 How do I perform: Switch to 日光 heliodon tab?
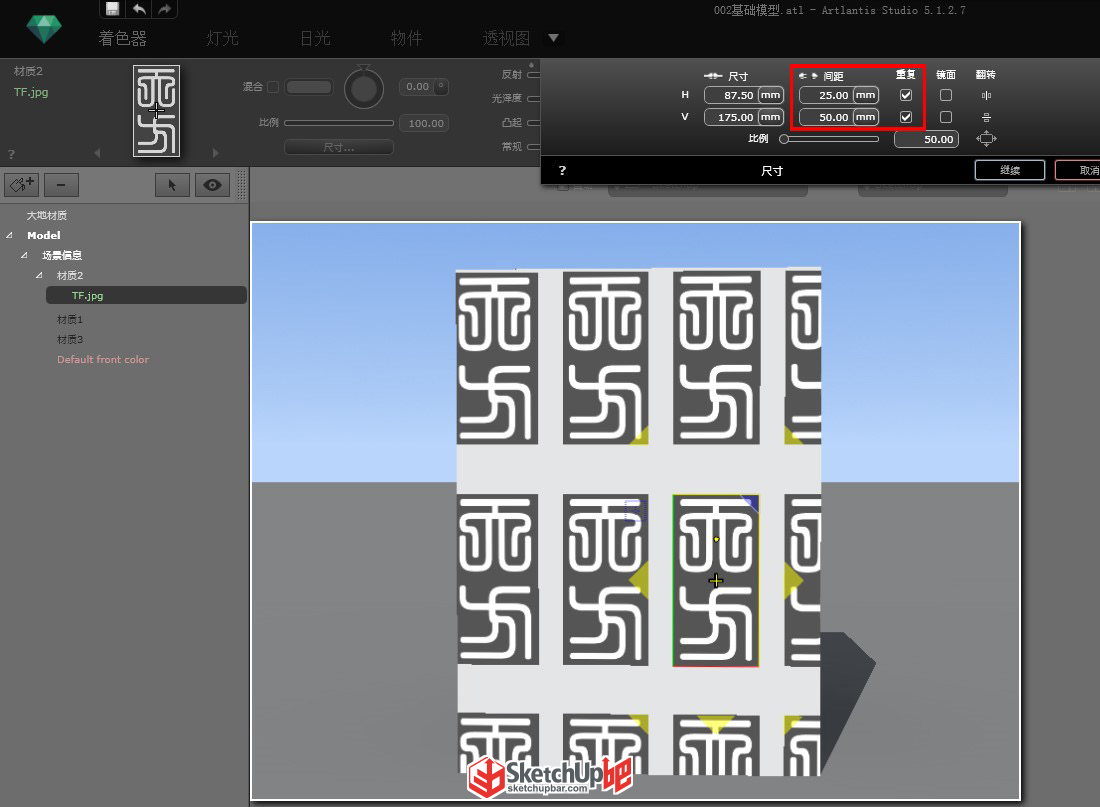tap(315, 39)
